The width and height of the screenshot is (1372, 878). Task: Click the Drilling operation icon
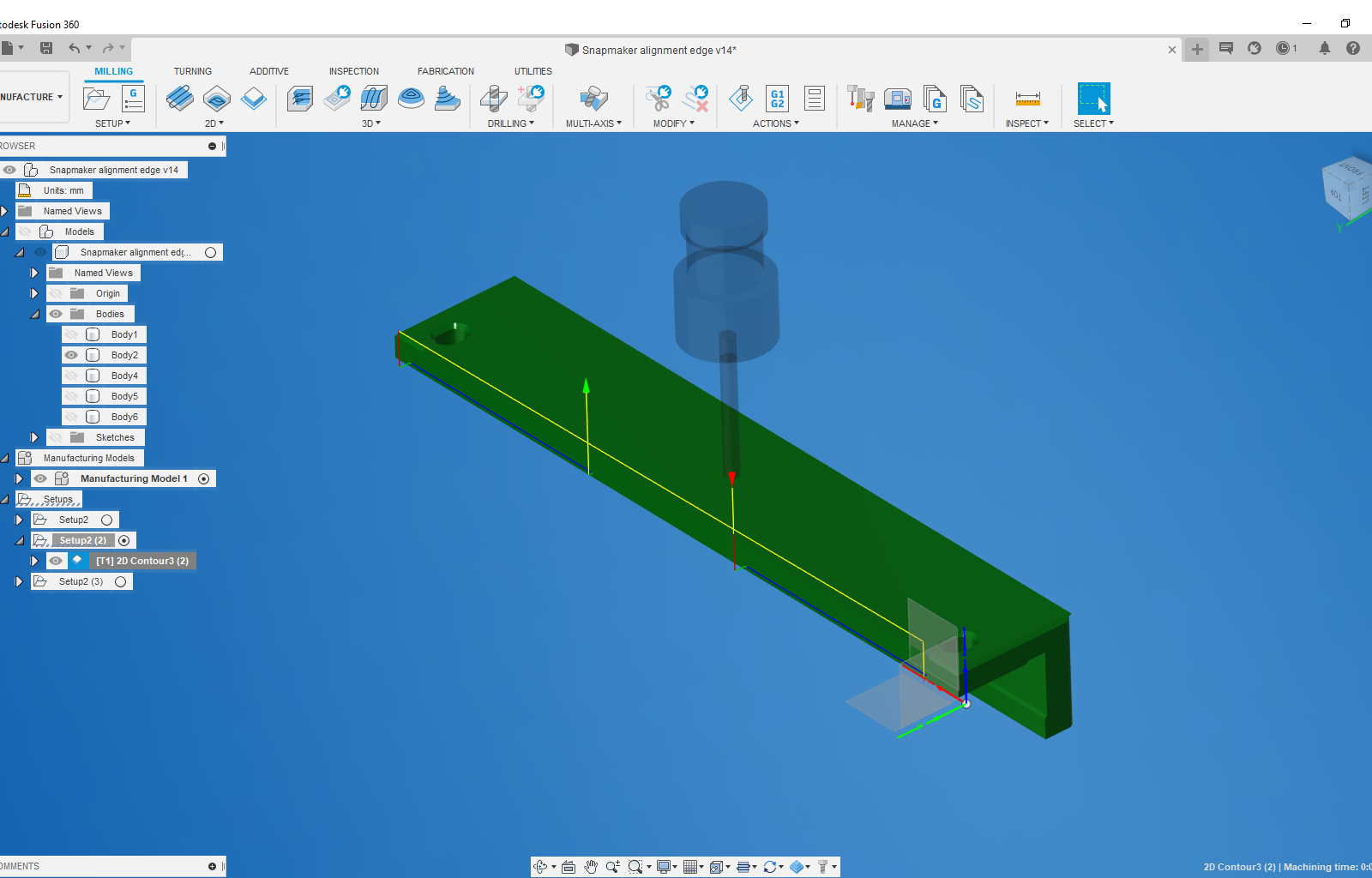click(494, 99)
